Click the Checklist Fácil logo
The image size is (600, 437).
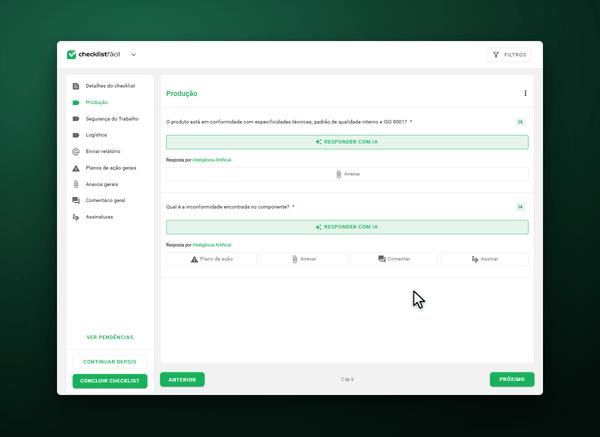(x=93, y=54)
